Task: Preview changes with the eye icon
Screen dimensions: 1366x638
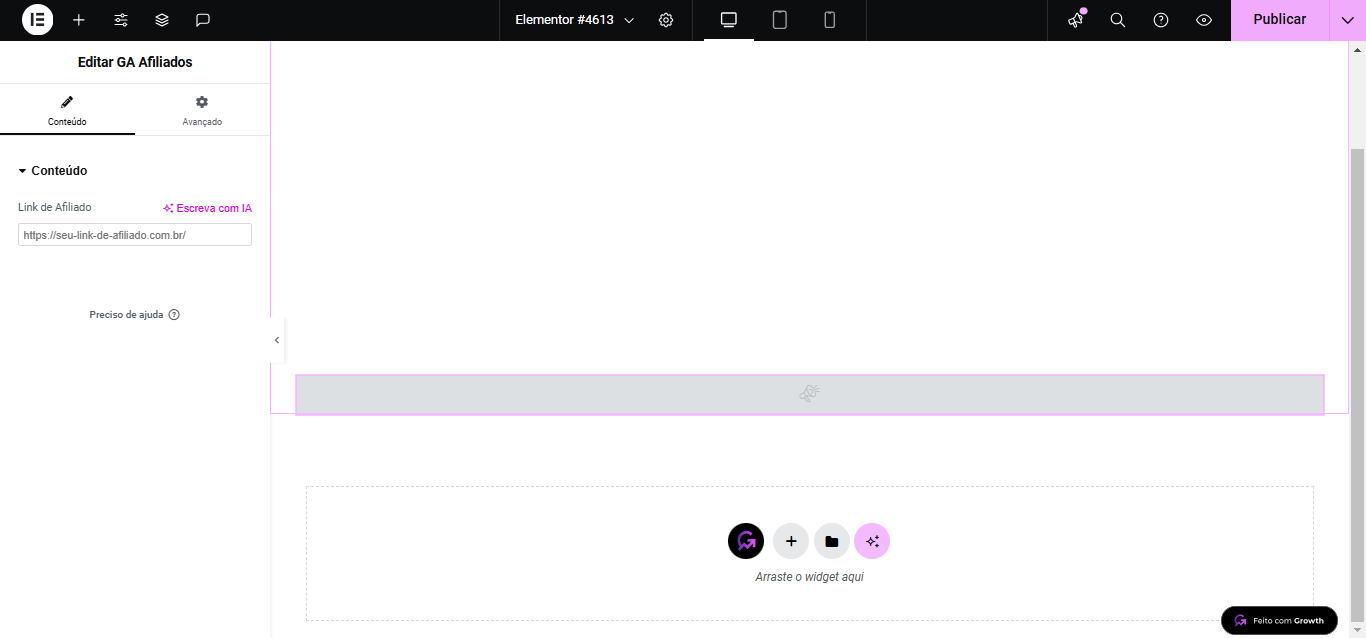Action: point(1204,20)
